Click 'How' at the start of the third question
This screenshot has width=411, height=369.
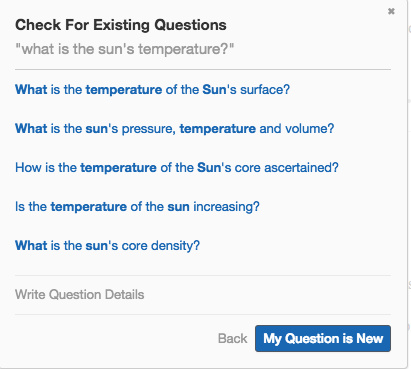pos(28,167)
